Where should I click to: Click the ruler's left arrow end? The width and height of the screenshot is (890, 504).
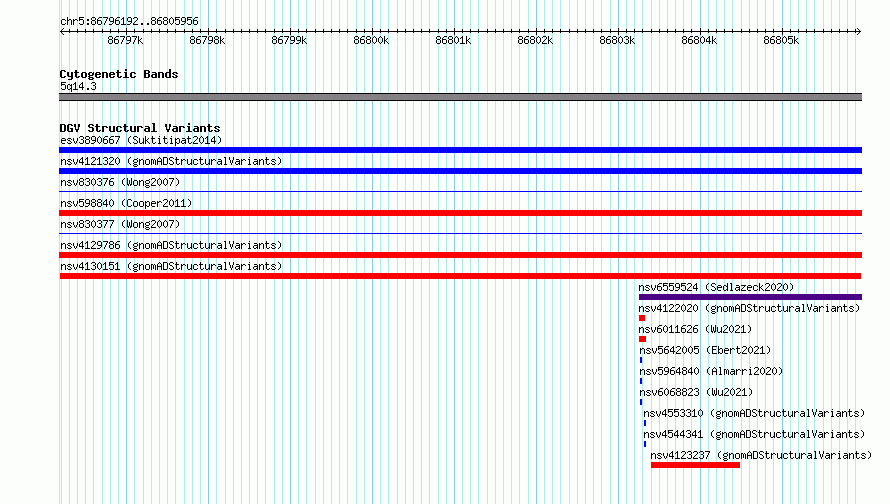[62, 32]
